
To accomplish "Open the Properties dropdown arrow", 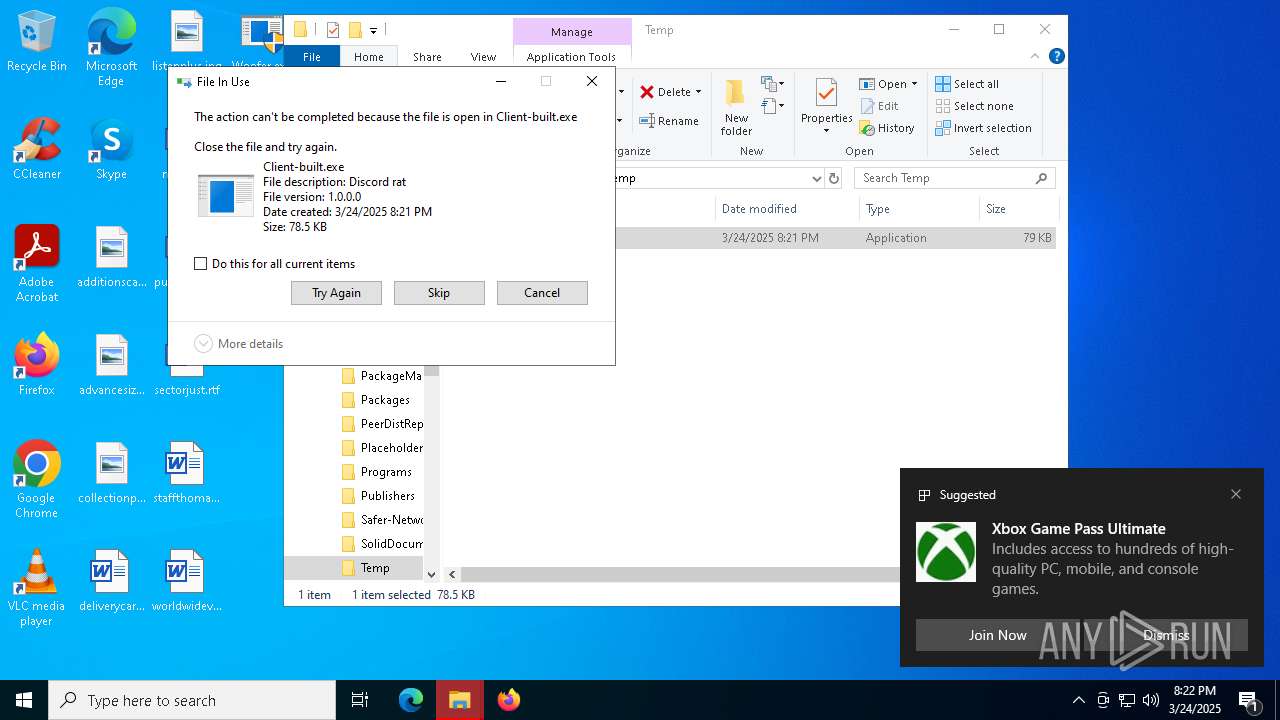I will pos(826,131).
